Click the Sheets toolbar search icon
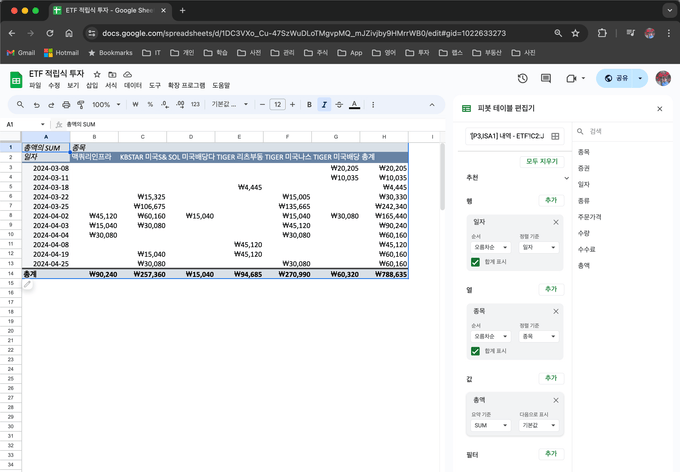680x472 pixels. [x=20, y=105]
